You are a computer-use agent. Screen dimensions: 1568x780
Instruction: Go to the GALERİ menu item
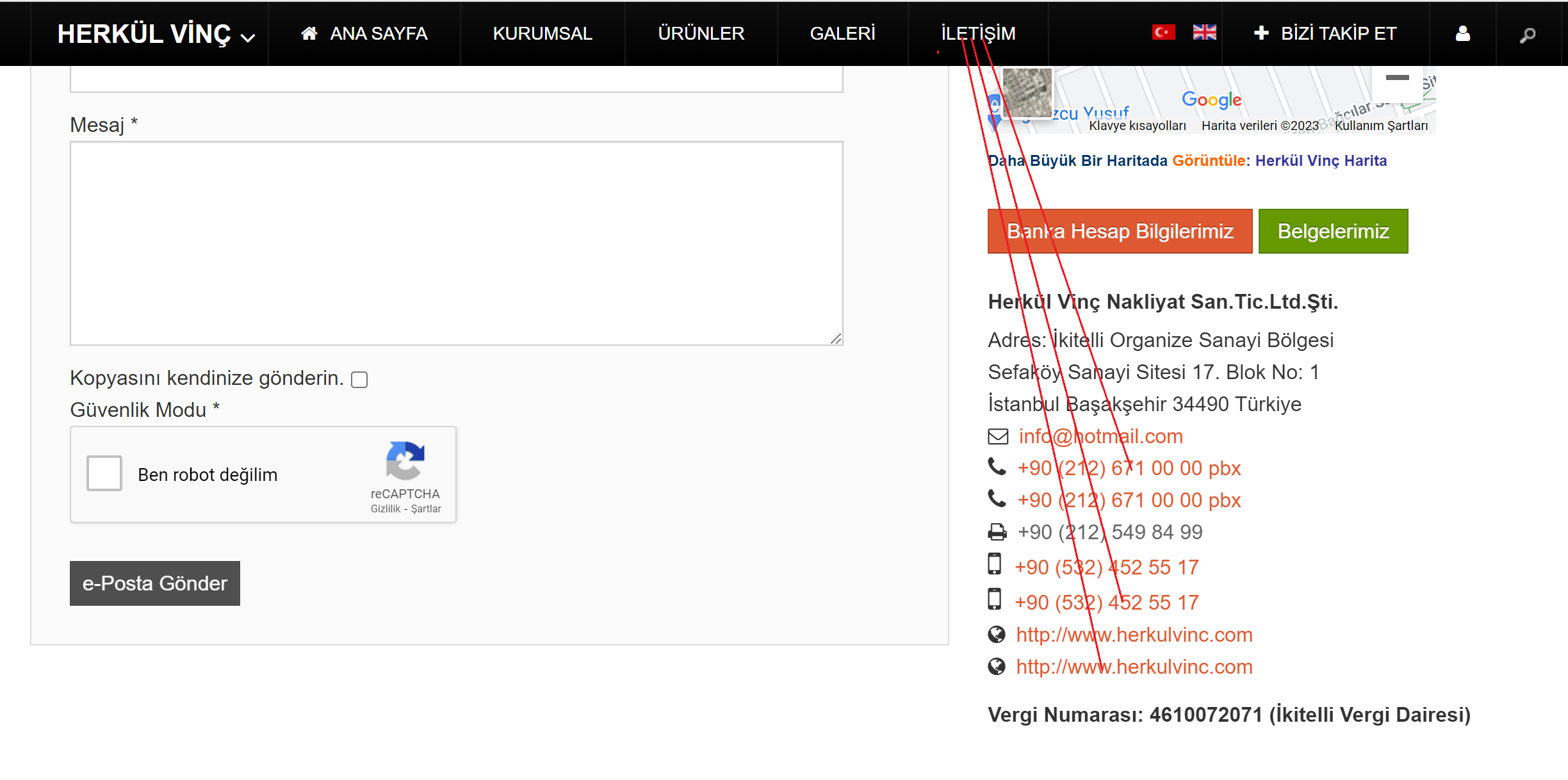[842, 33]
